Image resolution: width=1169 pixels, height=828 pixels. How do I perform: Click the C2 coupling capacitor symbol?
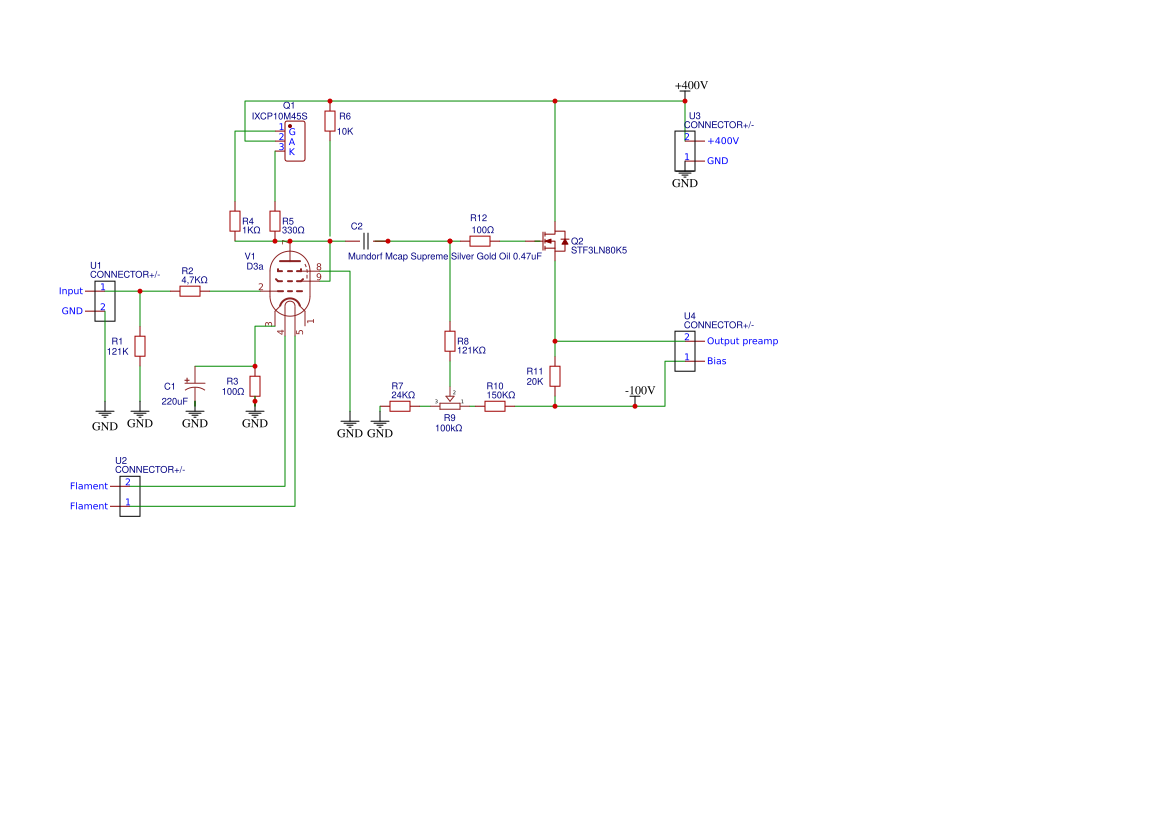[x=365, y=241]
